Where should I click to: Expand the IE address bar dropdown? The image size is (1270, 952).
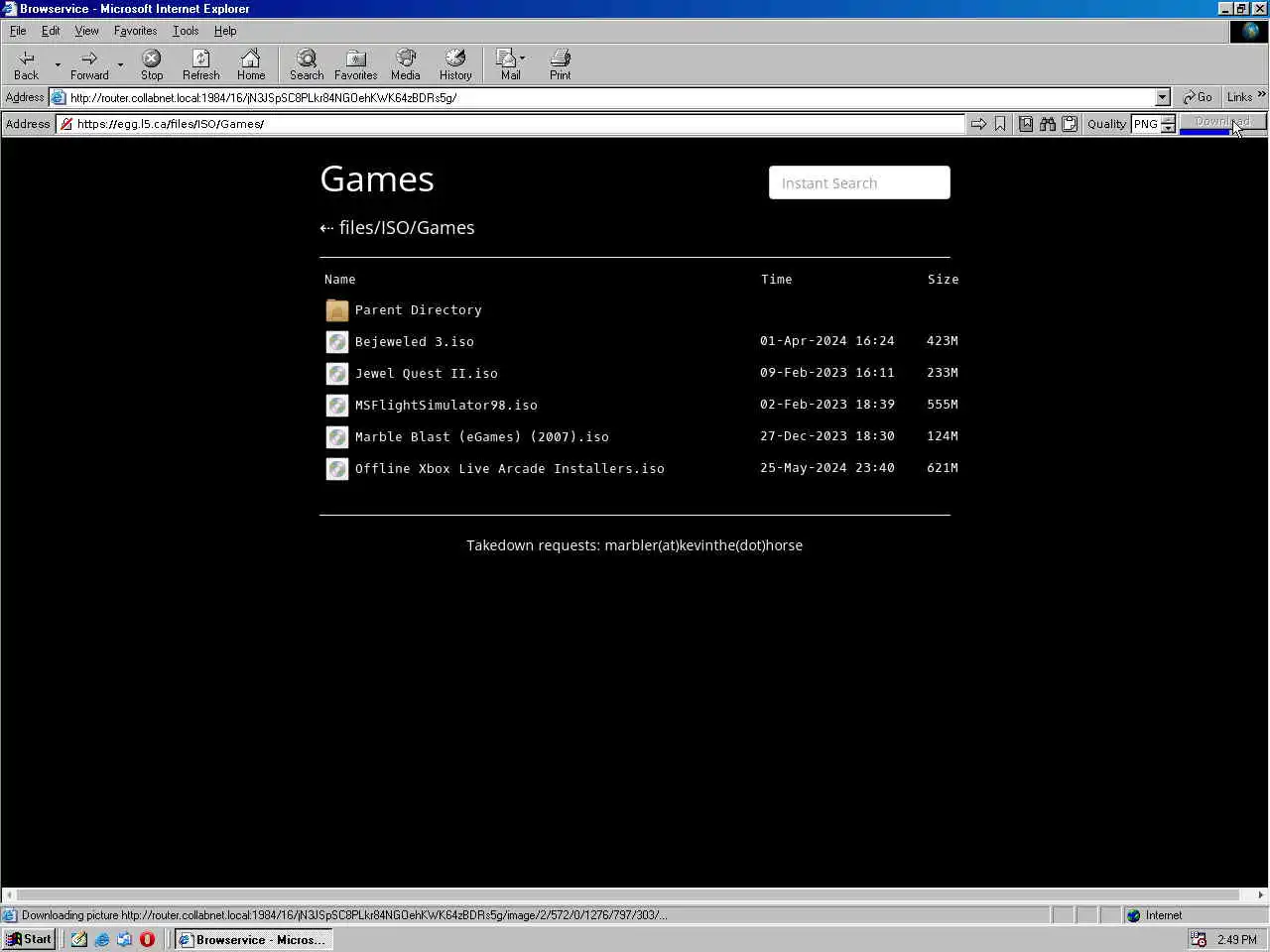(x=1163, y=97)
